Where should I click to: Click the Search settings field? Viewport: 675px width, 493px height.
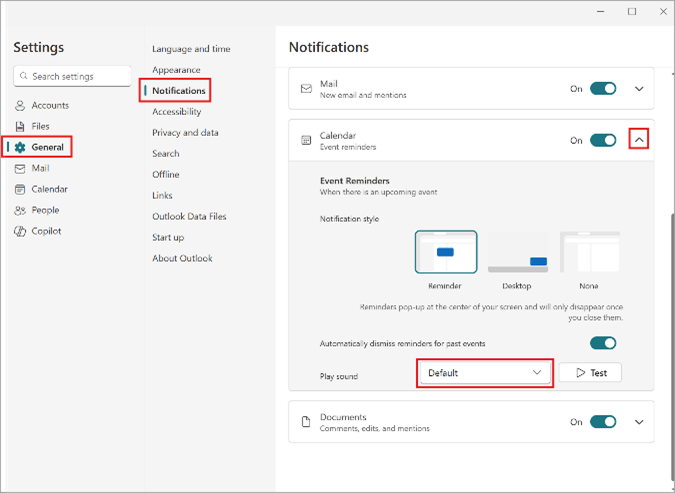pos(72,77)
